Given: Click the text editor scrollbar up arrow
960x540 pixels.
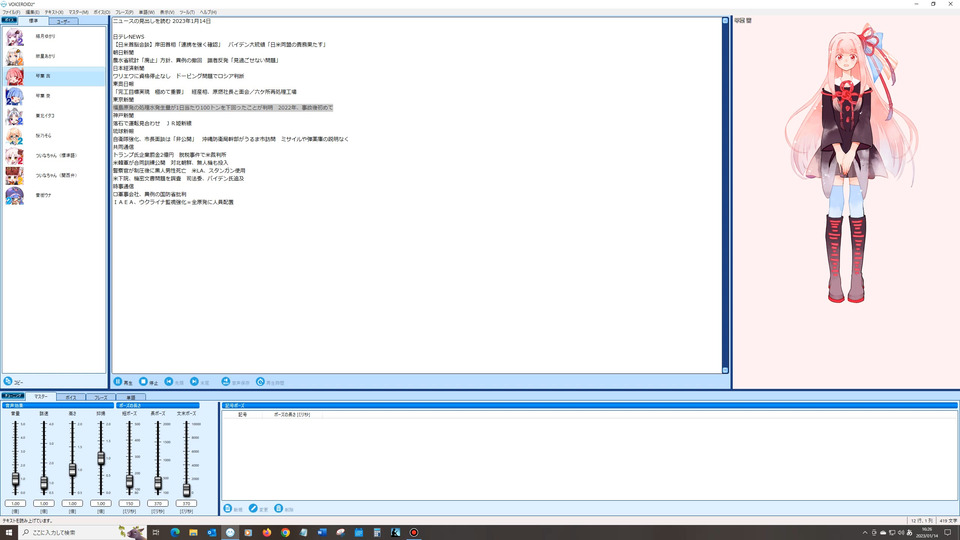Looking at the screenshot, I should pos(726,21).
